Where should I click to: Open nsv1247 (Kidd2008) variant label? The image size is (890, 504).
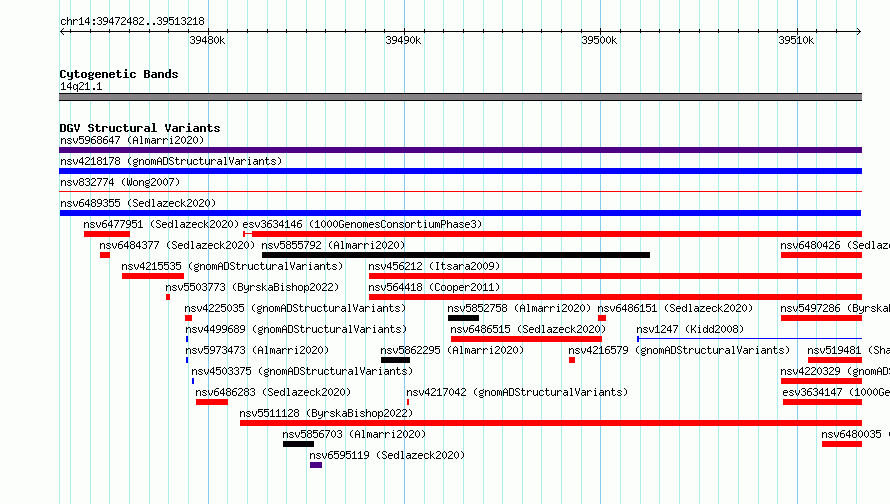point(690,329)
